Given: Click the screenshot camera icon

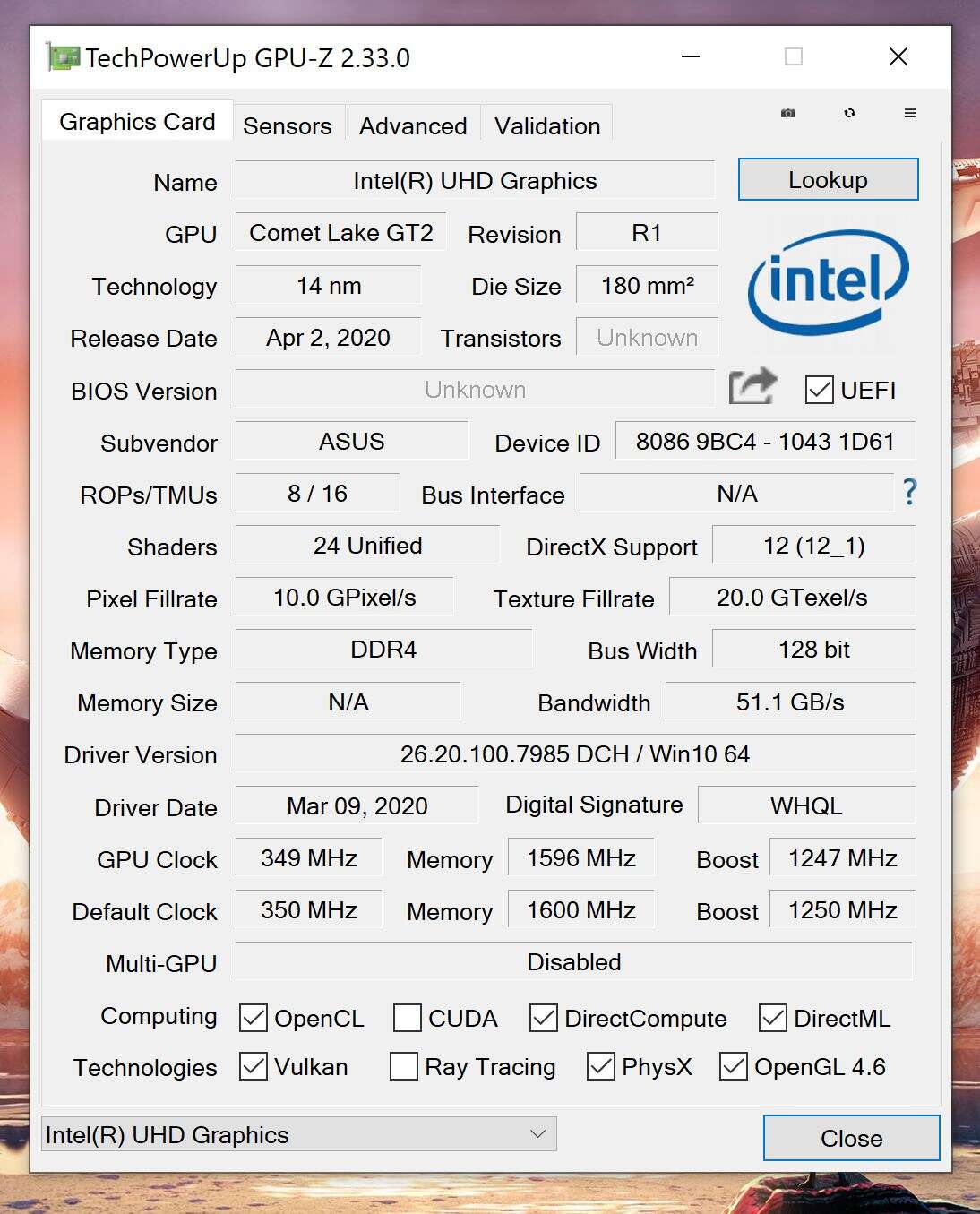Looking at the screenshot, I should coord(788,113).
